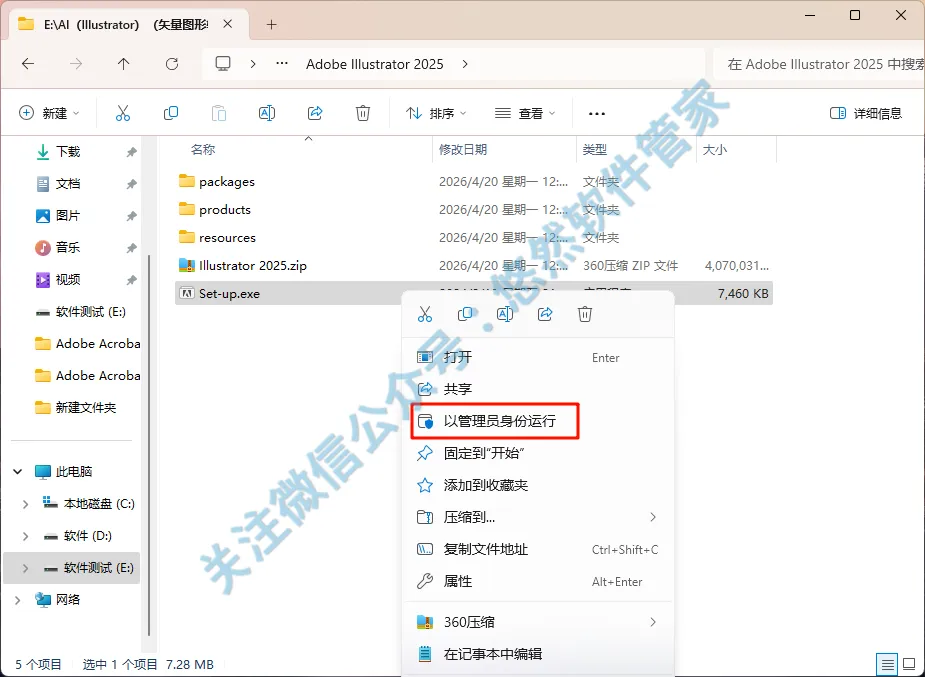Image resolution: width=925 pixels, height=677 pixels.
Task: Click the Share icon in the context menu
Action: click(545, 314)
